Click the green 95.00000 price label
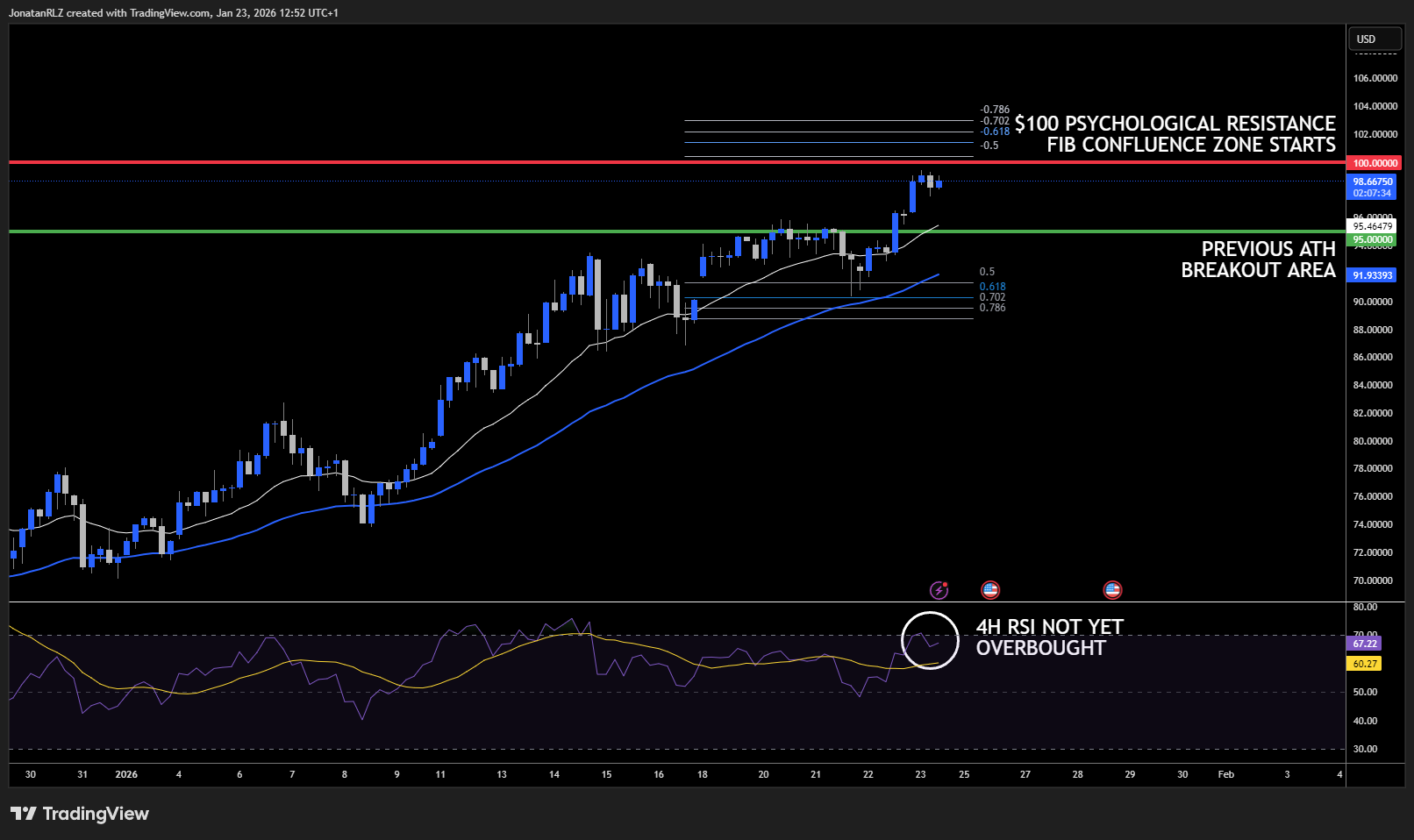1414x840 pixels. click(x=1373, y=240)
